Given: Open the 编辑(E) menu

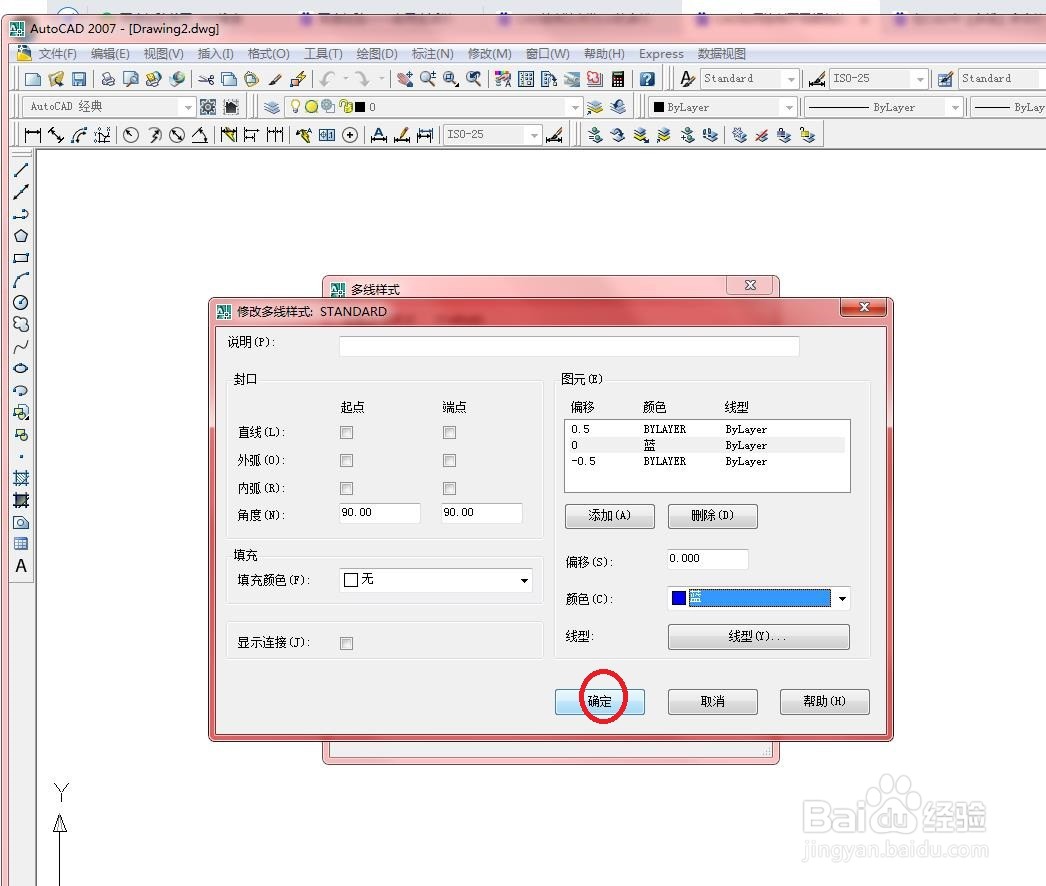Looking at the screenshot, I should (x=110, y=54).
